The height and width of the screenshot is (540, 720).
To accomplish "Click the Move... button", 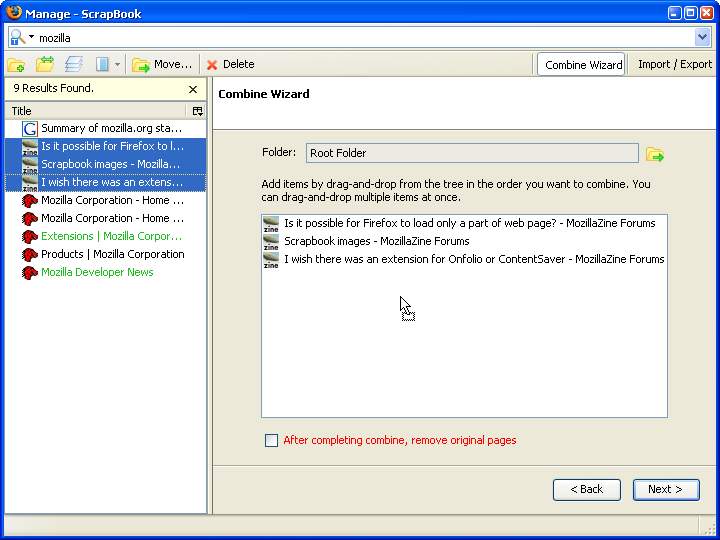I will 162,64.
